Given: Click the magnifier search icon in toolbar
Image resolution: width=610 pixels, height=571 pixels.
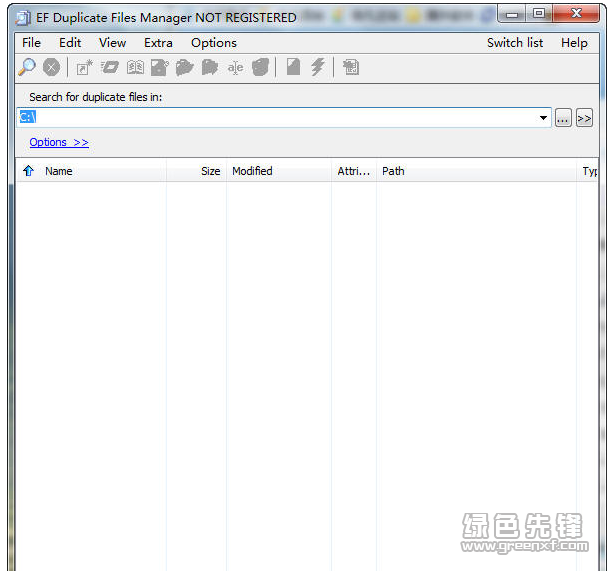Looking at the screenshot, I should [27, 67].
